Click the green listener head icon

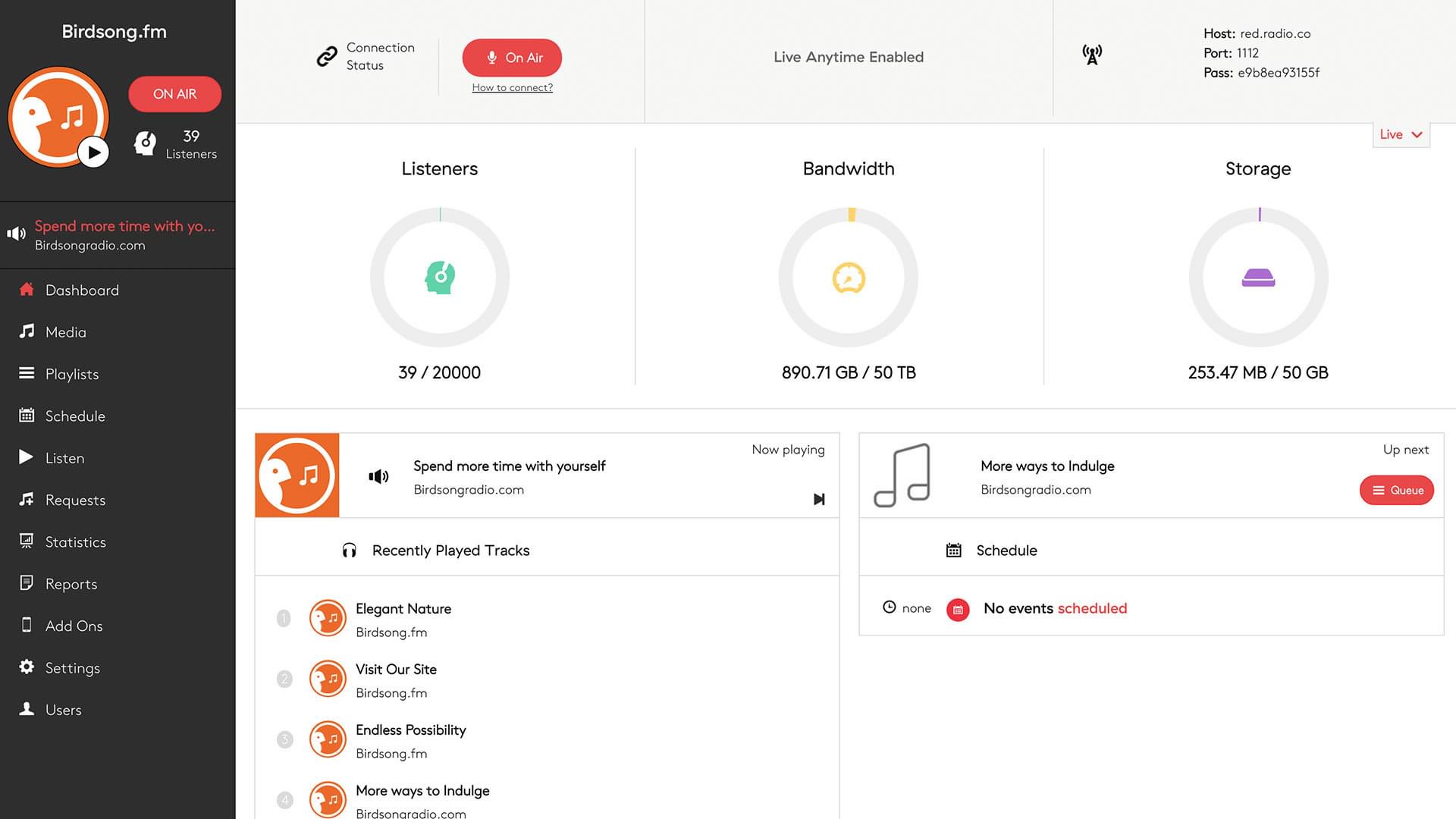(x=440, y=278)
